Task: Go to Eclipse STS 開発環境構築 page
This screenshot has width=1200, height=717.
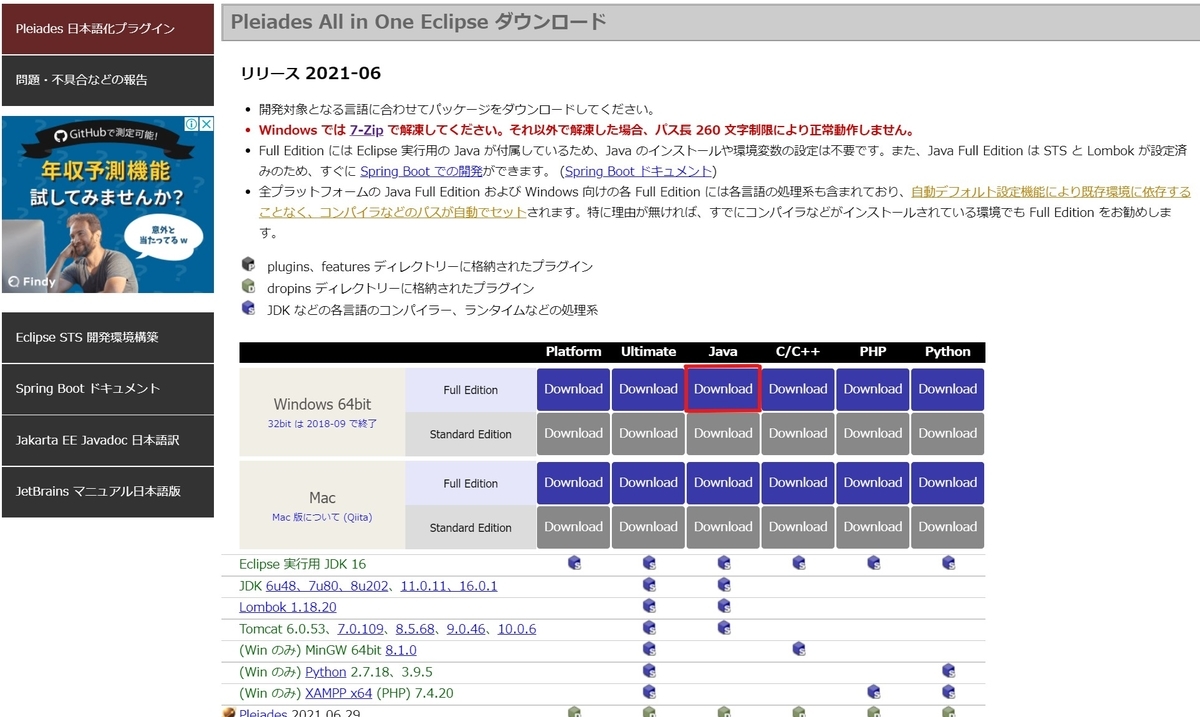Action: [108, 337]
